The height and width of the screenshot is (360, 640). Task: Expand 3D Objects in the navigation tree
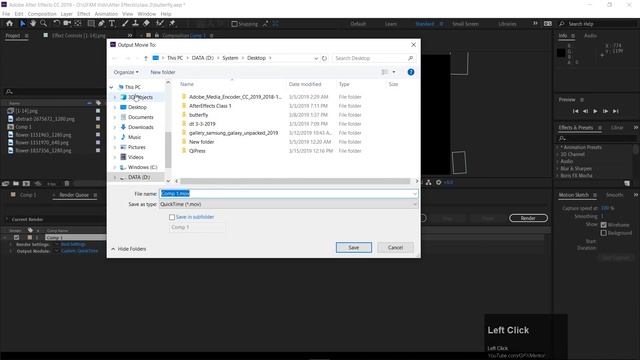coord(115,97)
